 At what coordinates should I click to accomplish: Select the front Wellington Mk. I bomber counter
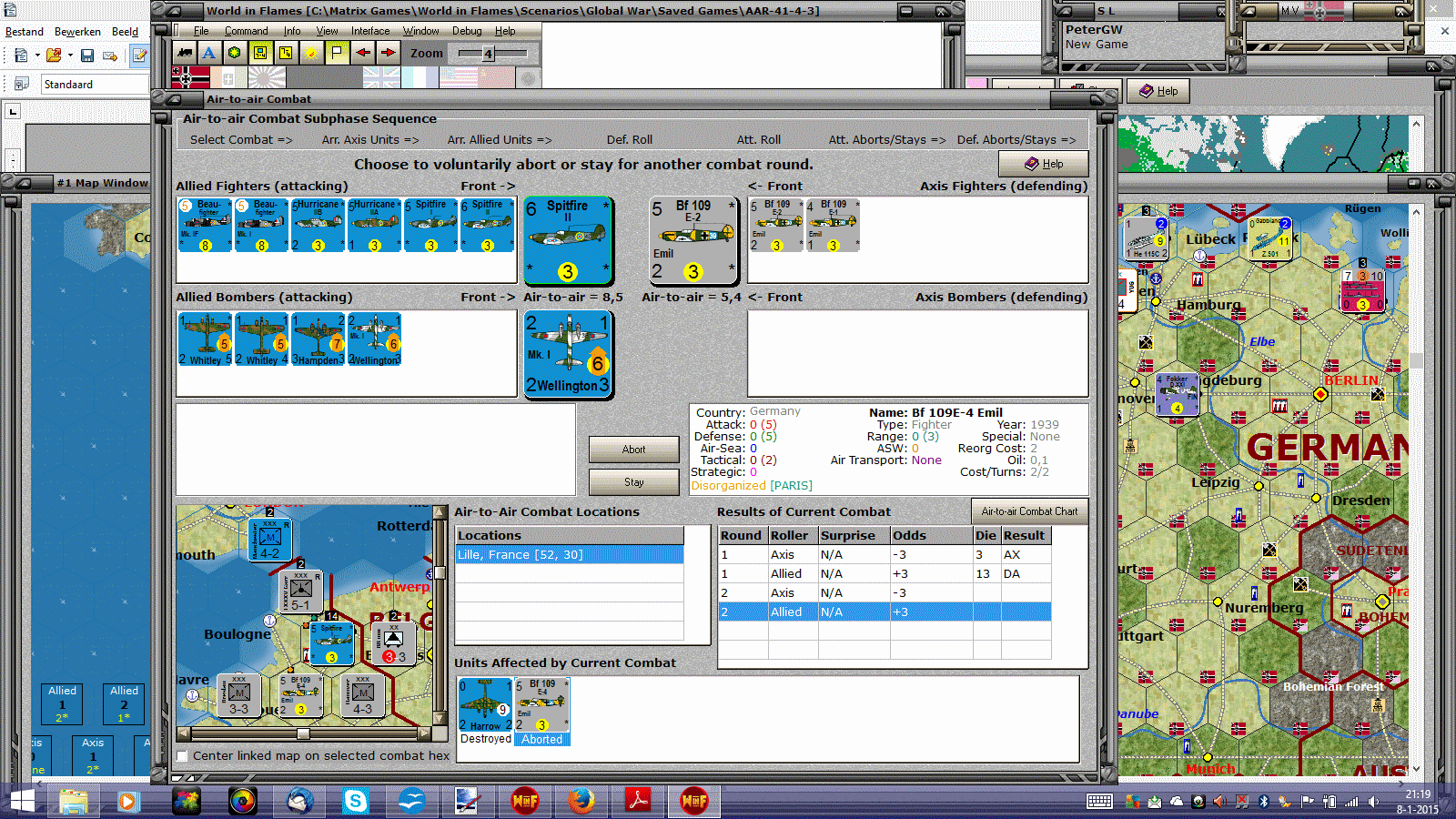[567, 355]
